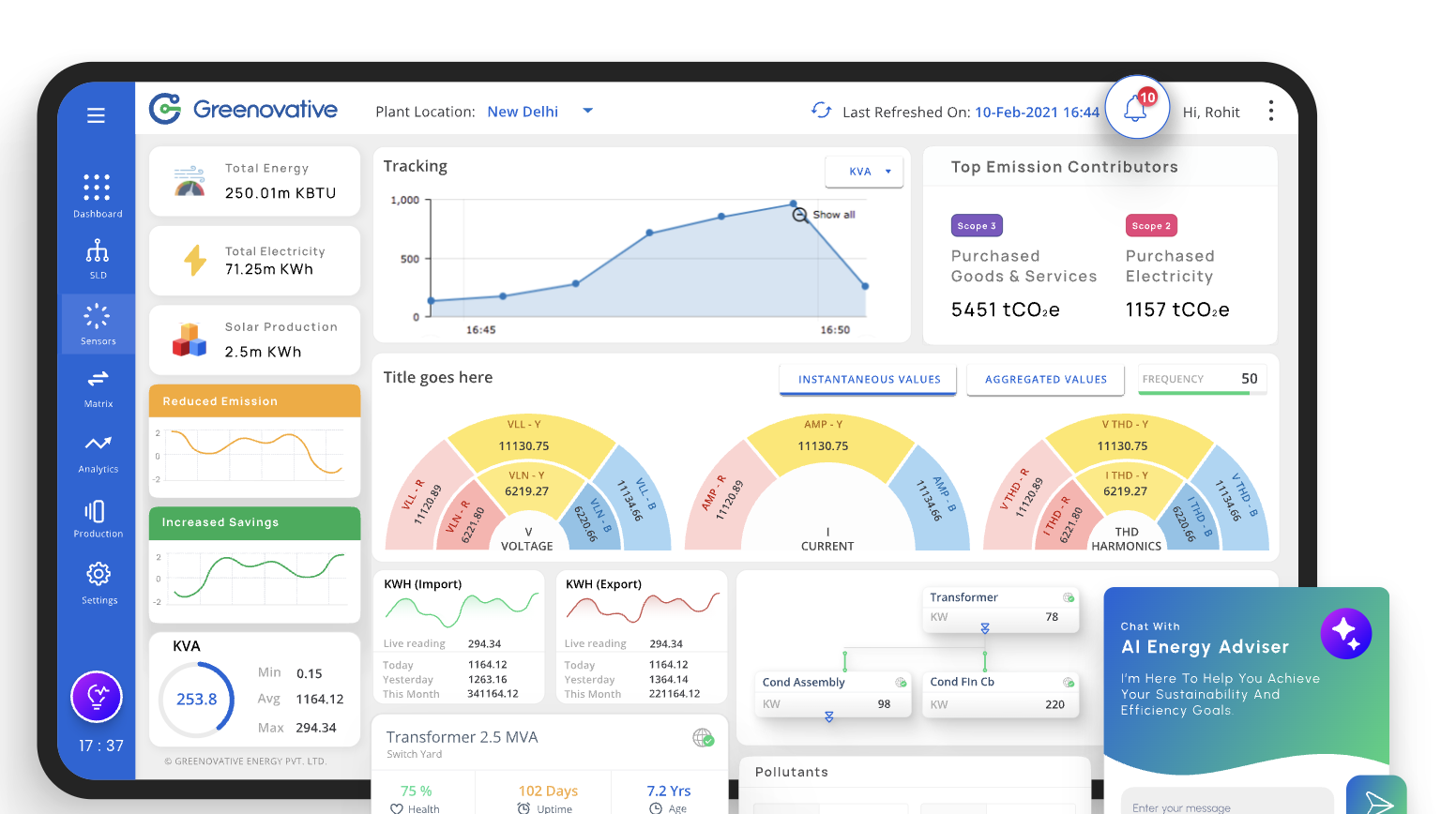
Task: Open the KVA tracking dropdown
Action: click(x=864, y=172)
